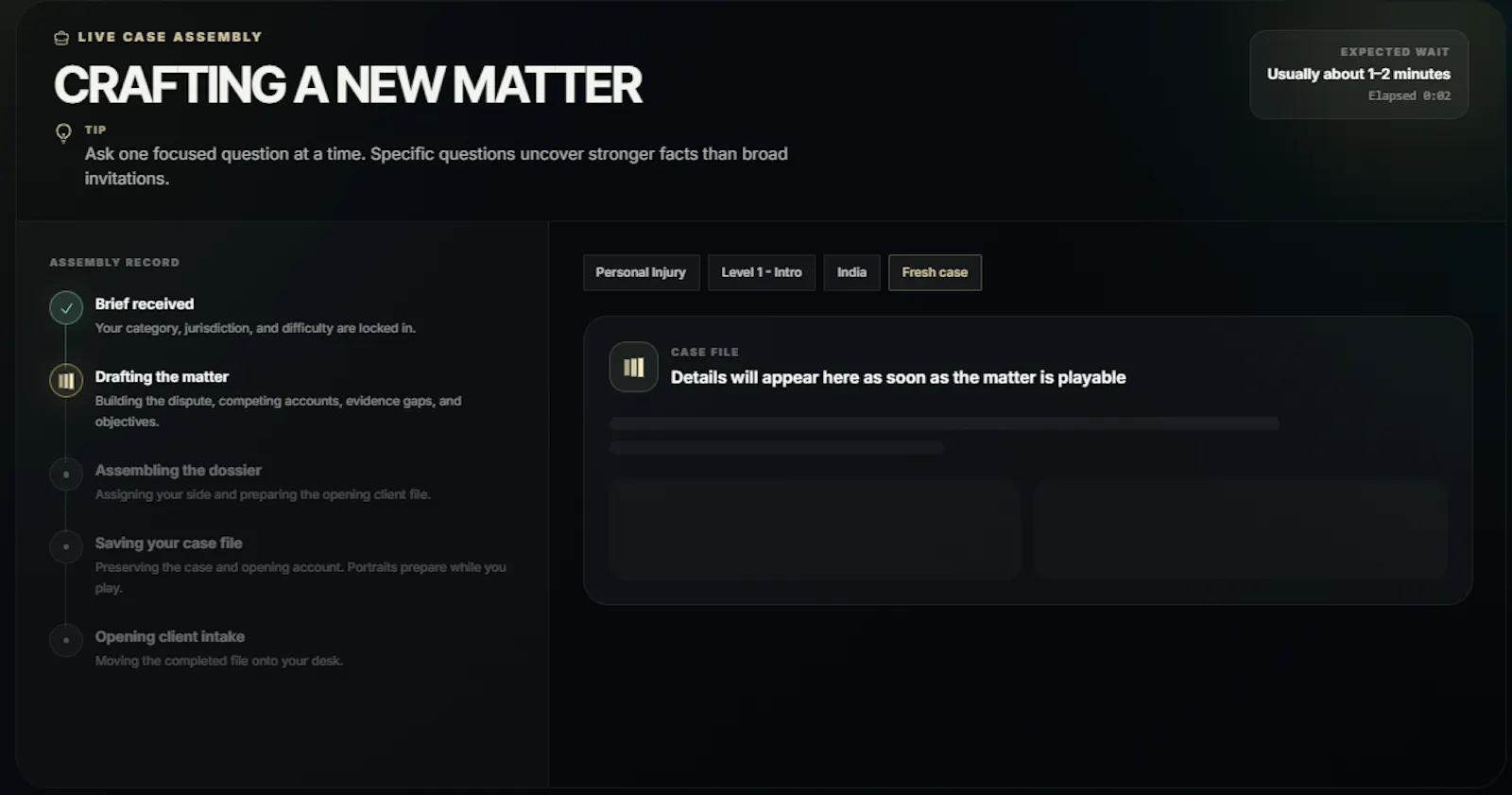This screenshot has height=795, width=1512.
Task: Click the Drafting the matter step title
Action: point(162,376)
